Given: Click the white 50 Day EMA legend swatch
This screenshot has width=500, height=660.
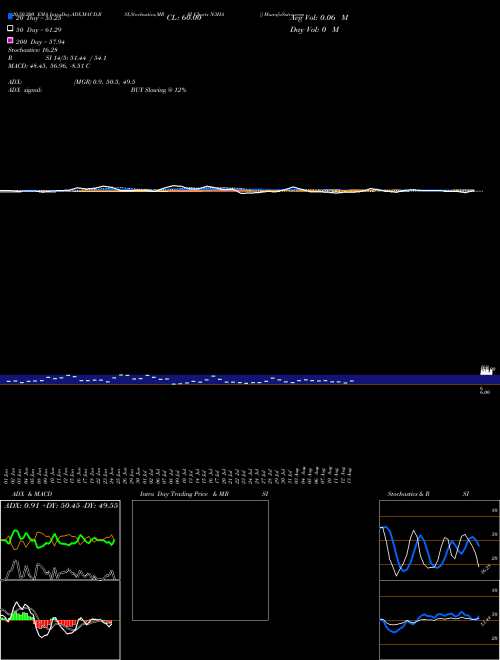Looking at the screenshot, I should click(x=10, y=29).
